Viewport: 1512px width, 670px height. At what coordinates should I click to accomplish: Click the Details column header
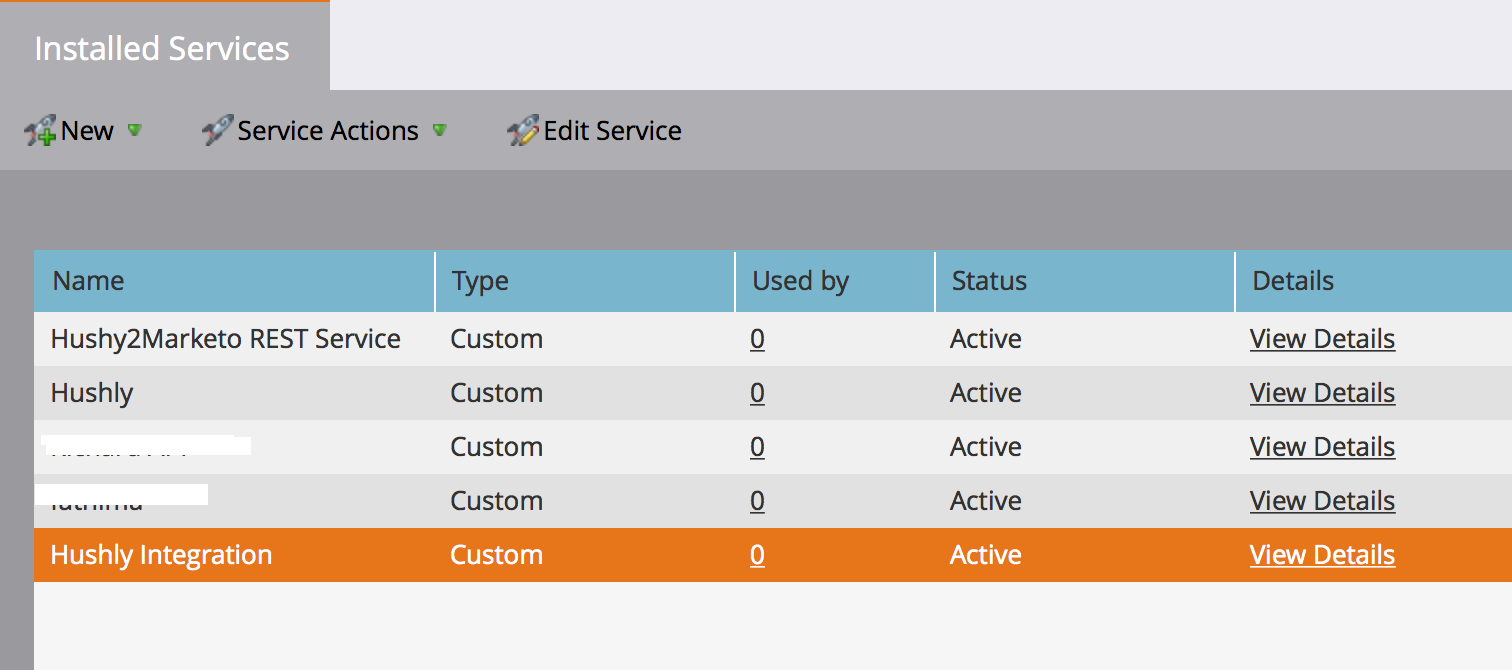pyautogui.click(x=1374, y=281)
